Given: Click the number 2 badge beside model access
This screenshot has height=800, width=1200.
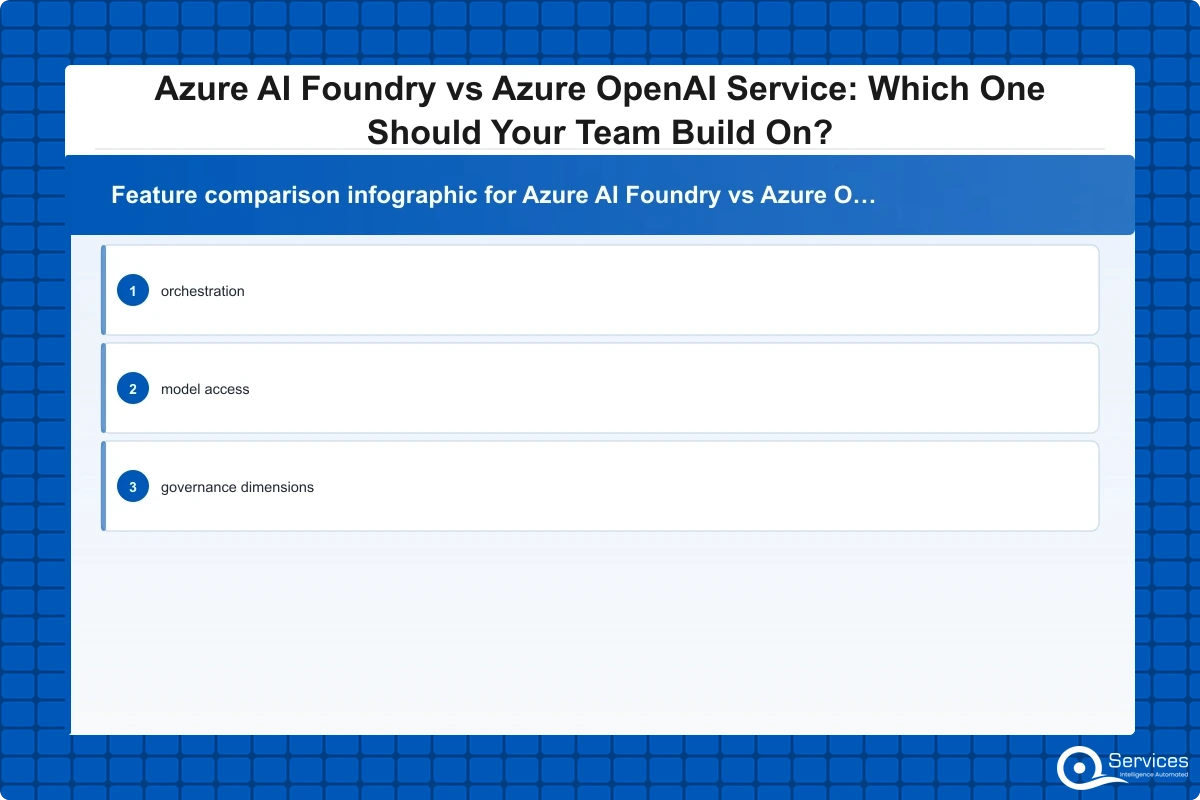Looking at the screenshot, I should (x=133, y=389).
